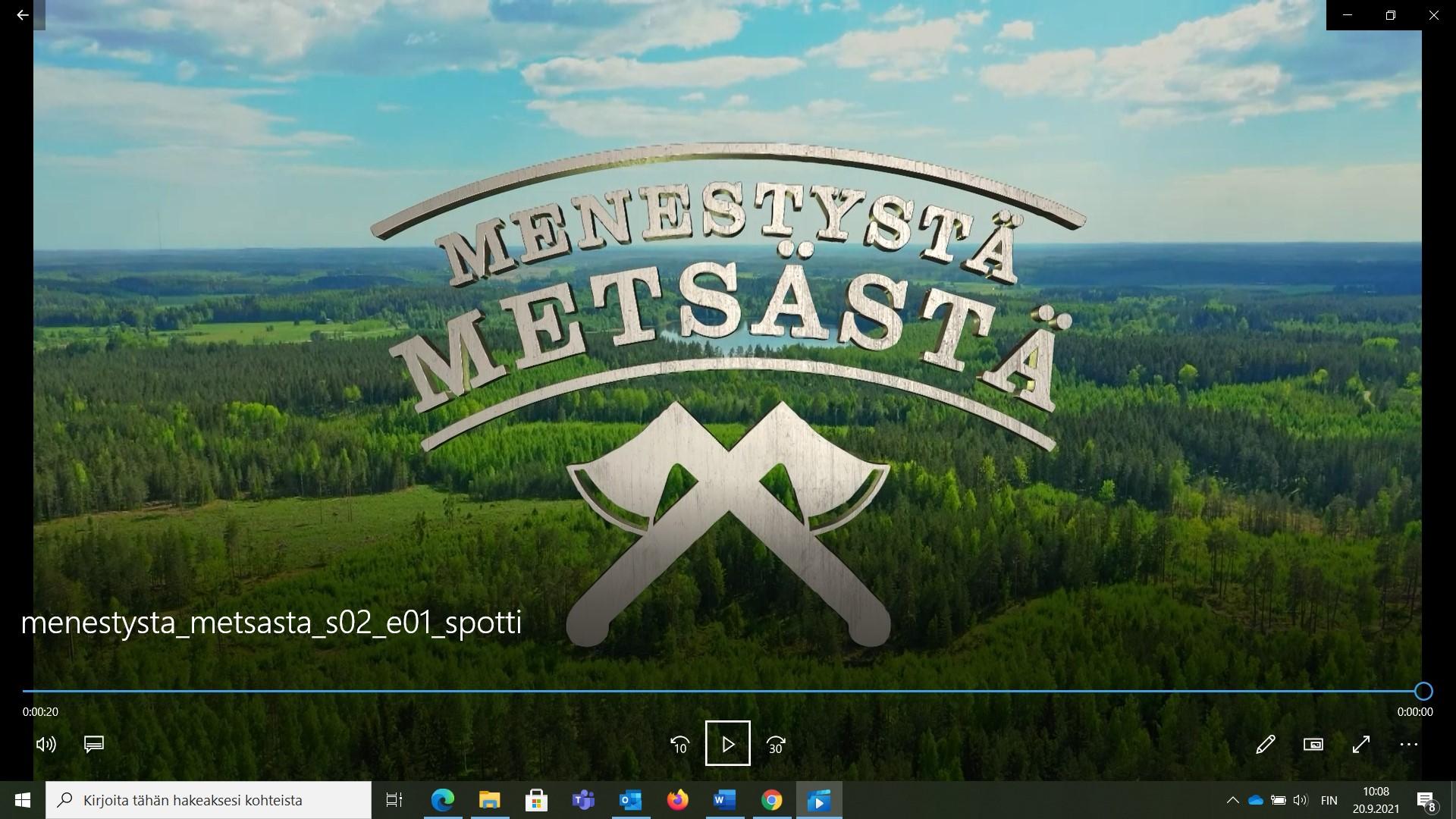Viewport: 1456px width, 819px height.
Task: Open the notification center
Action: click(x=1426, y=800)
